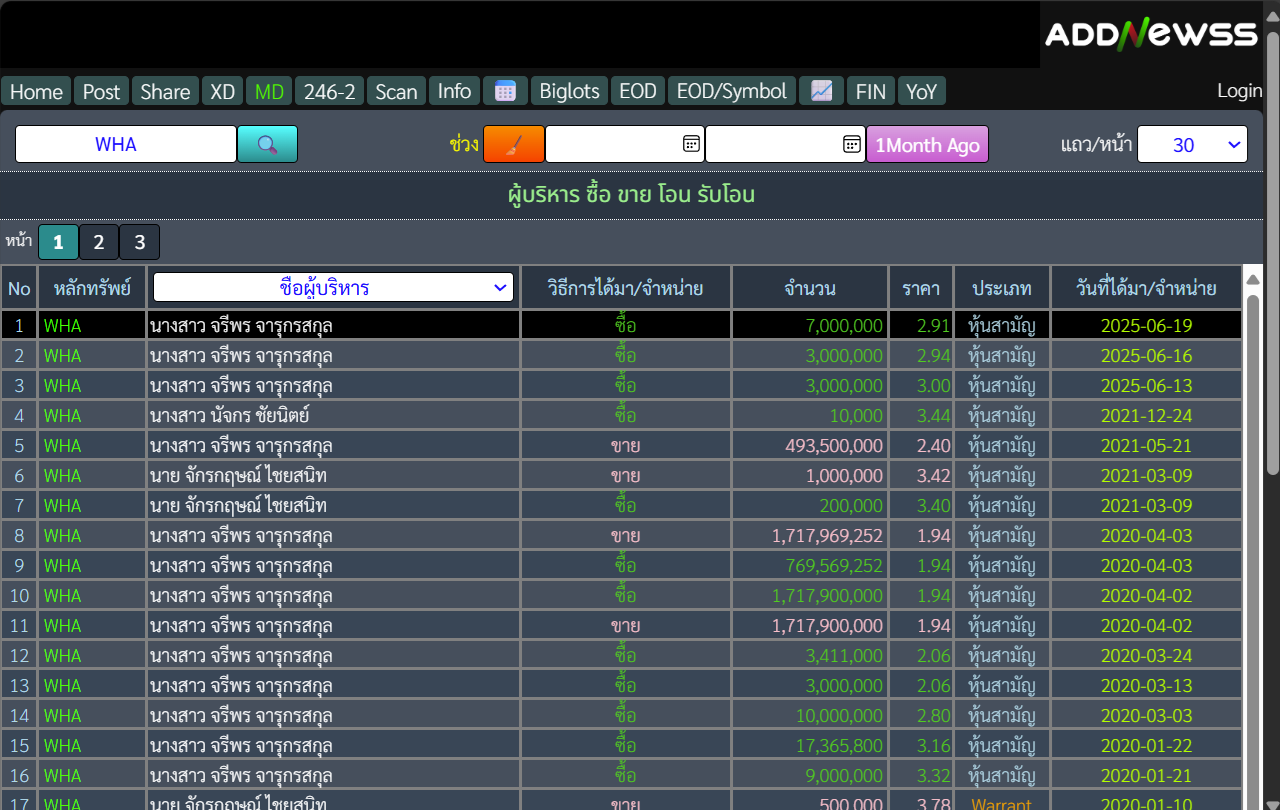
Task: Click the price 3.00 cell
Action: [x=921, y=385]
